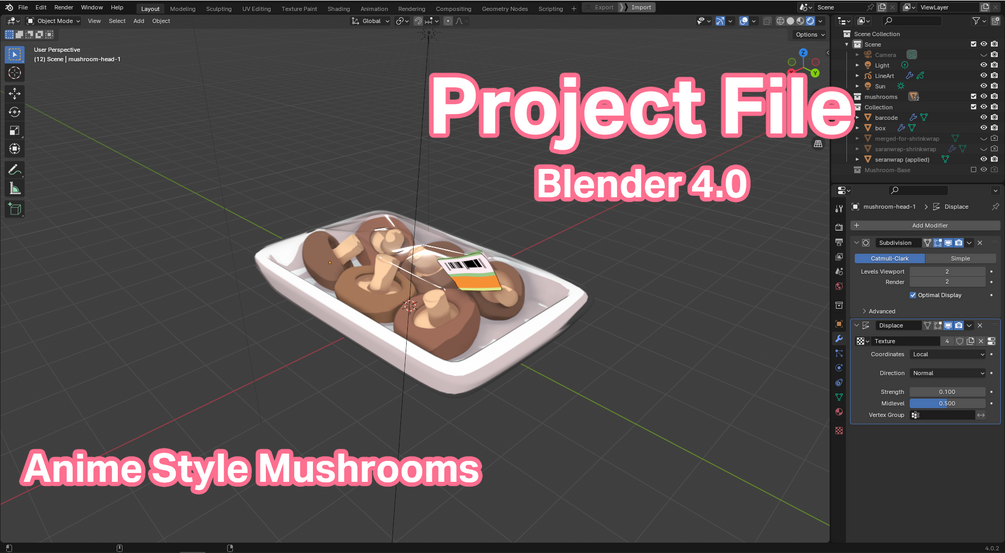Toggle Subdivision modifier viewport display
Viewport: 1005px width, 553px height.
tap(948, 243)
